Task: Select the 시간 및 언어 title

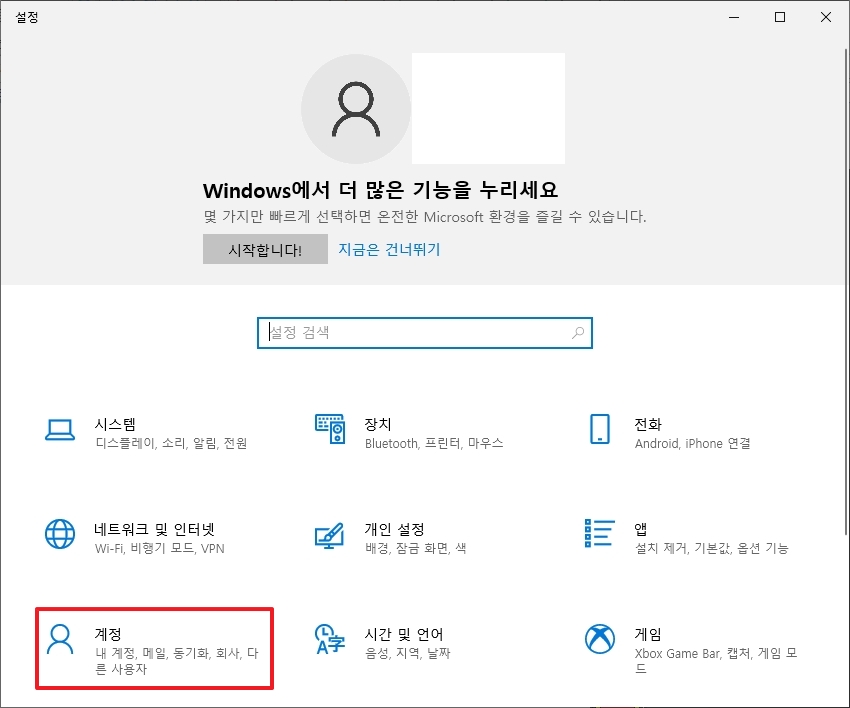Action: (404, 634)
